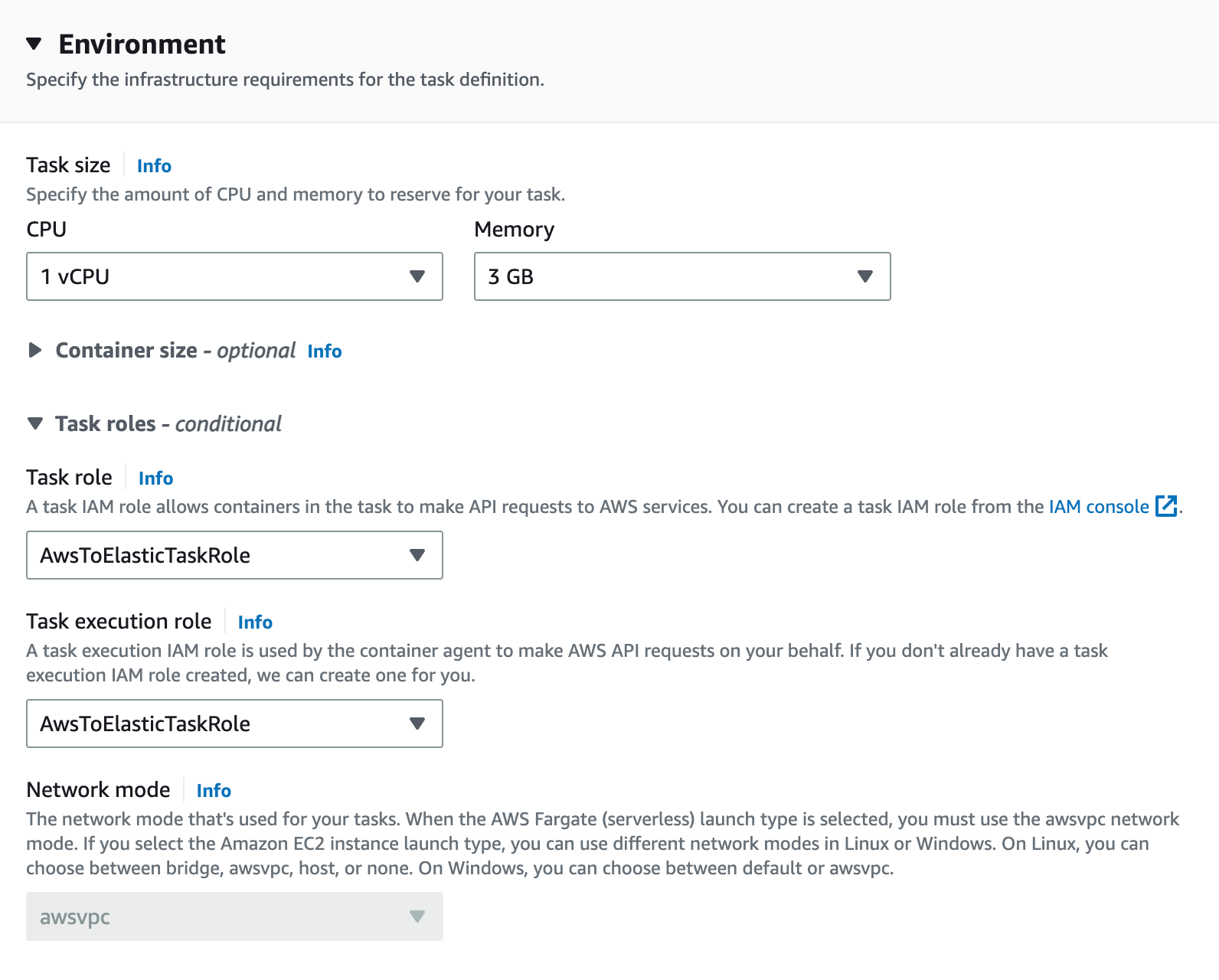View Info for Task execution role
1219x980 pixels.
(255, 622)
